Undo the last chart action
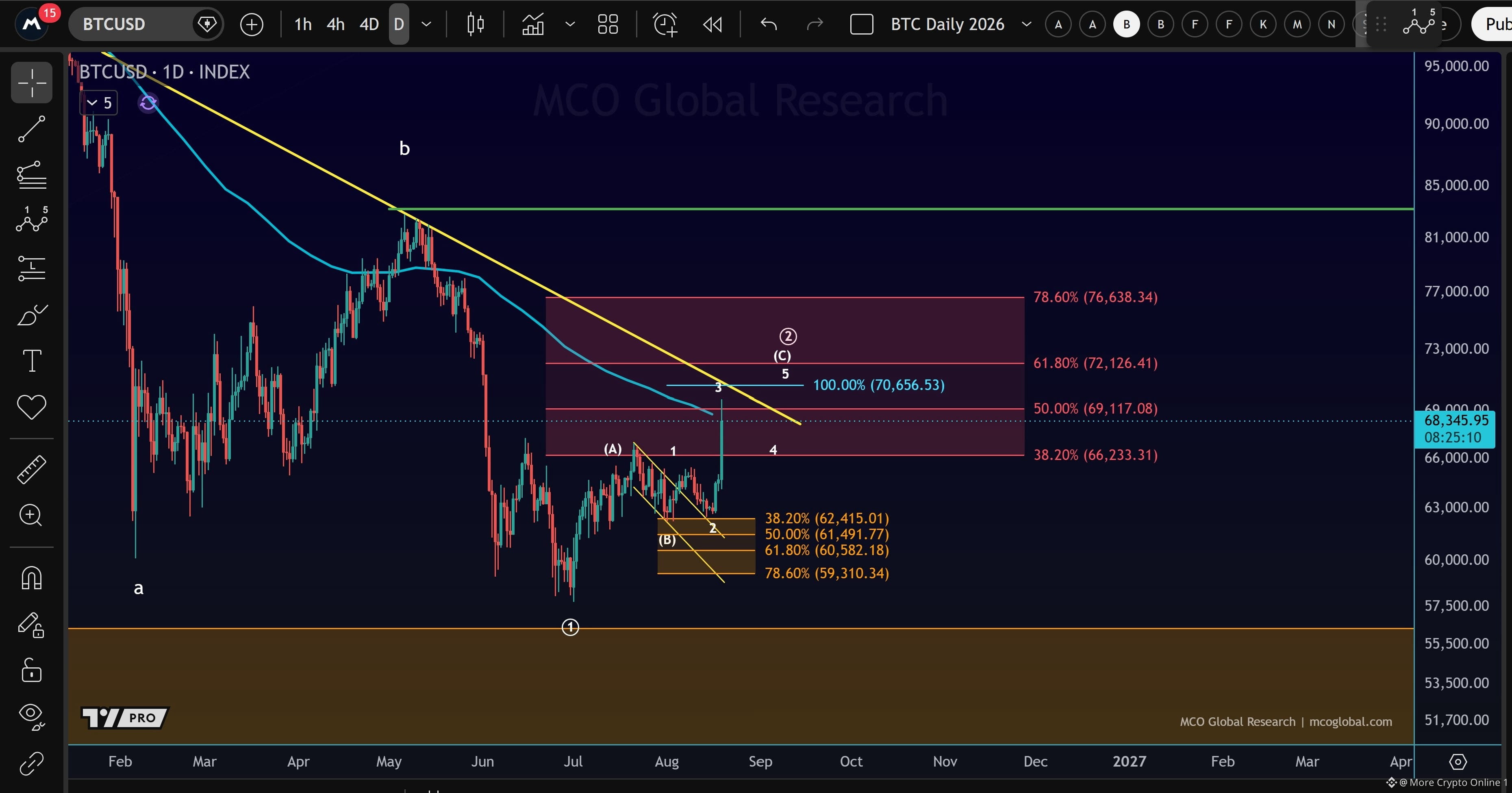Screen dimensions: 1512x793 769,24
